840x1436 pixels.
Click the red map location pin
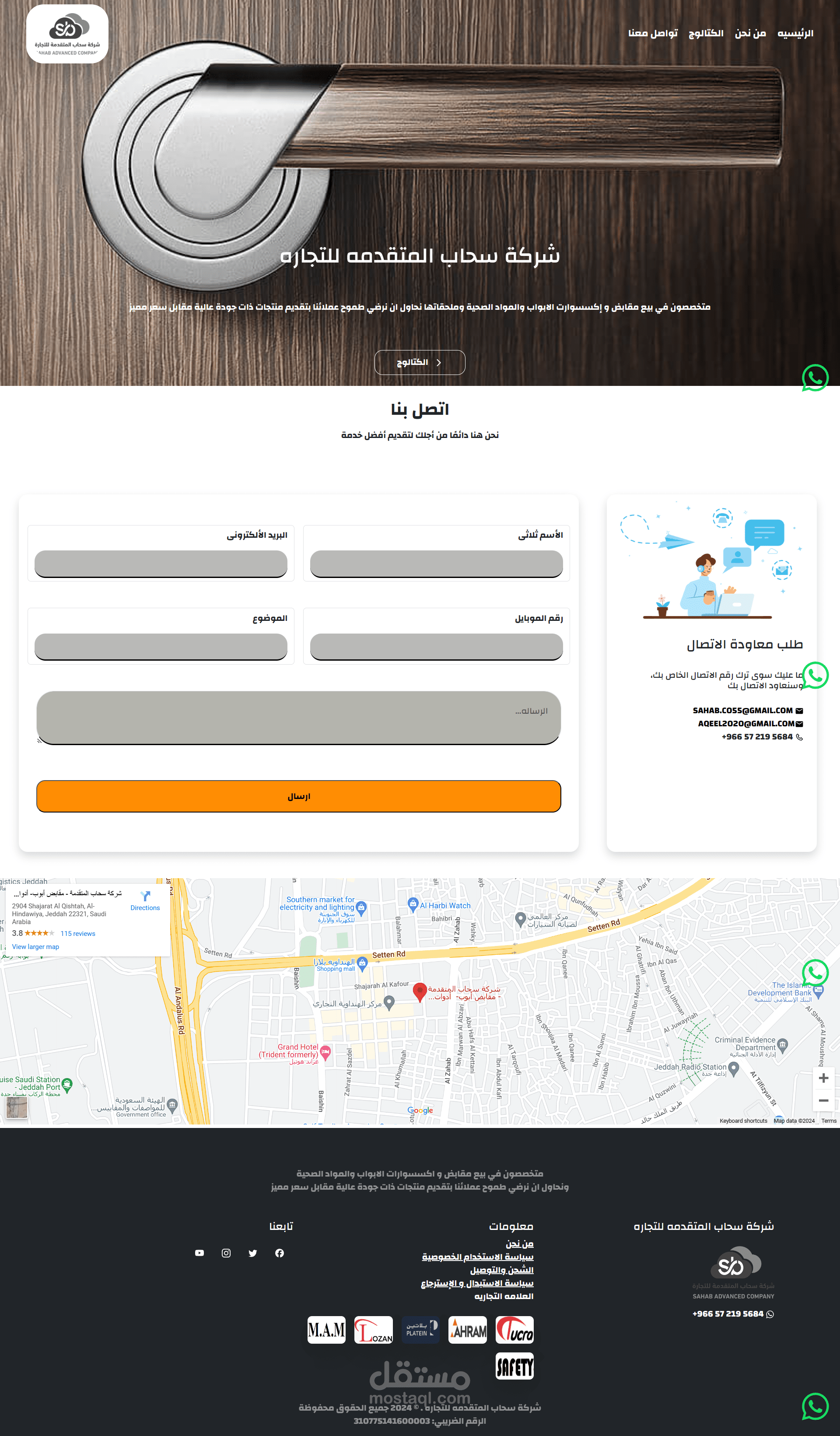tap(420, 991)
